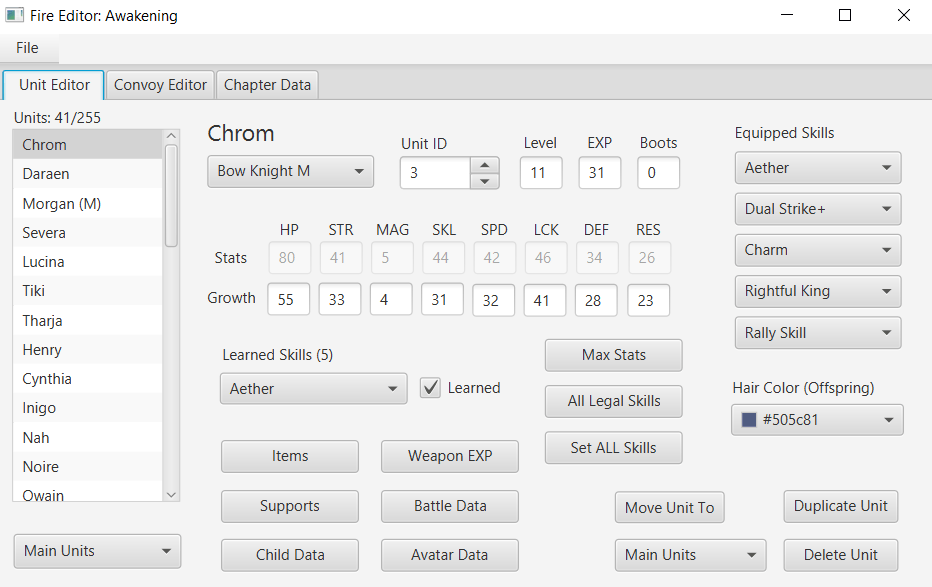Open the File menu
Screen dimensions: 932x587
tap(28, 48)
